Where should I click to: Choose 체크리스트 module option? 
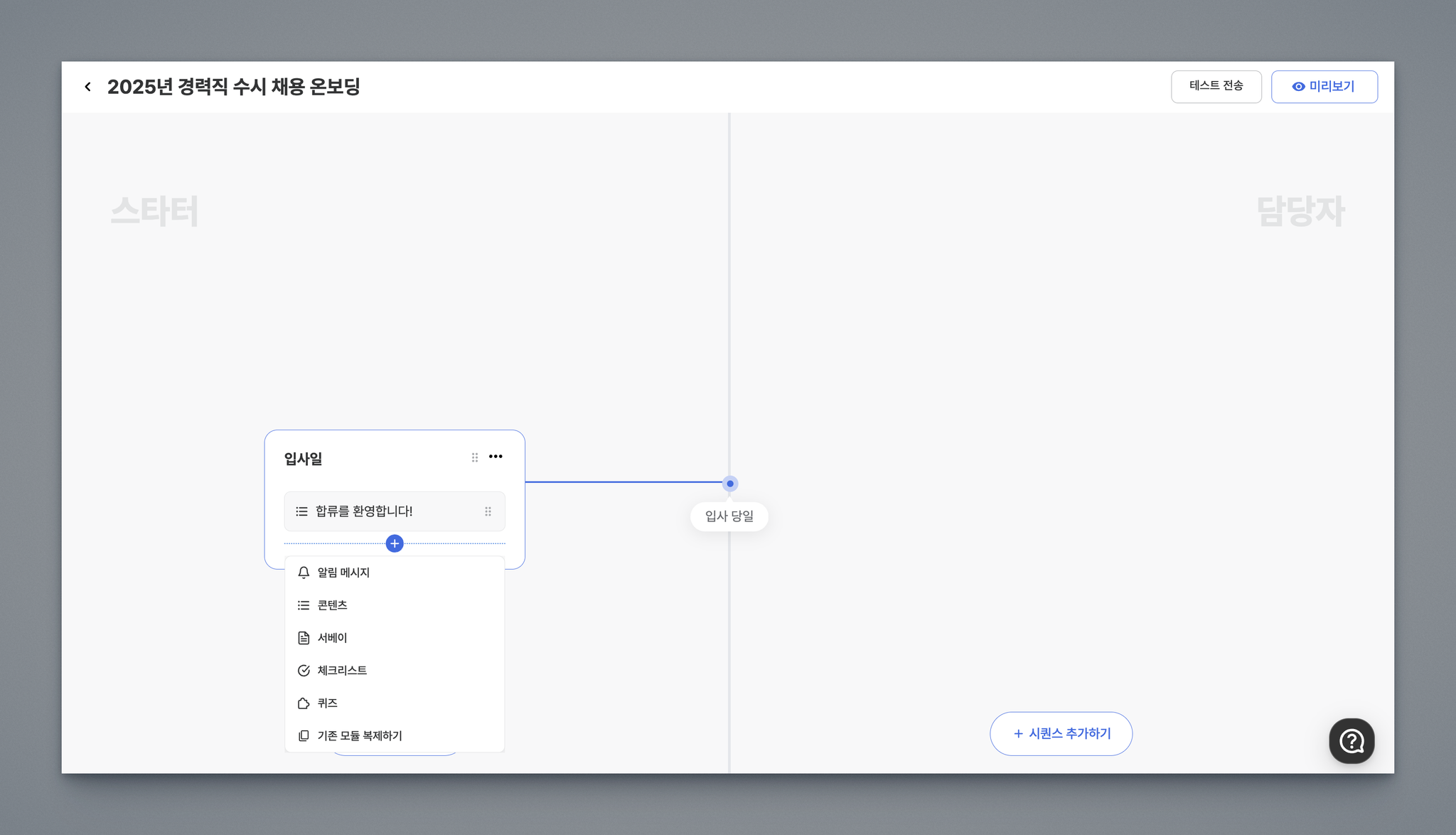click(x=342, y=671)
